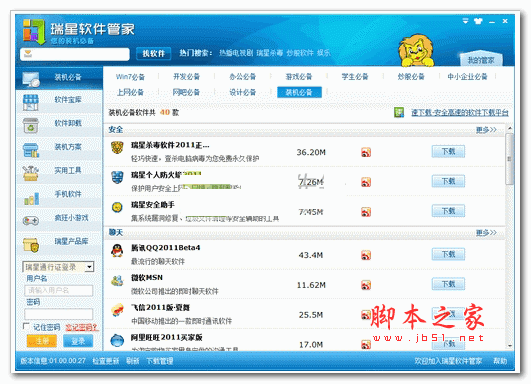Switch to the 开发必备 tab
Viewport: 531px width, 384px height.
click(x=186, y=77)
